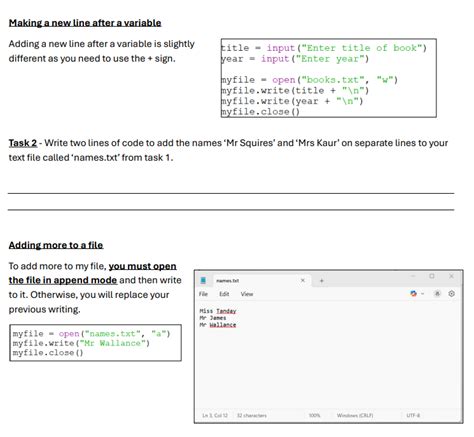Open the Notepad settings gear

(x=451, y=294)
